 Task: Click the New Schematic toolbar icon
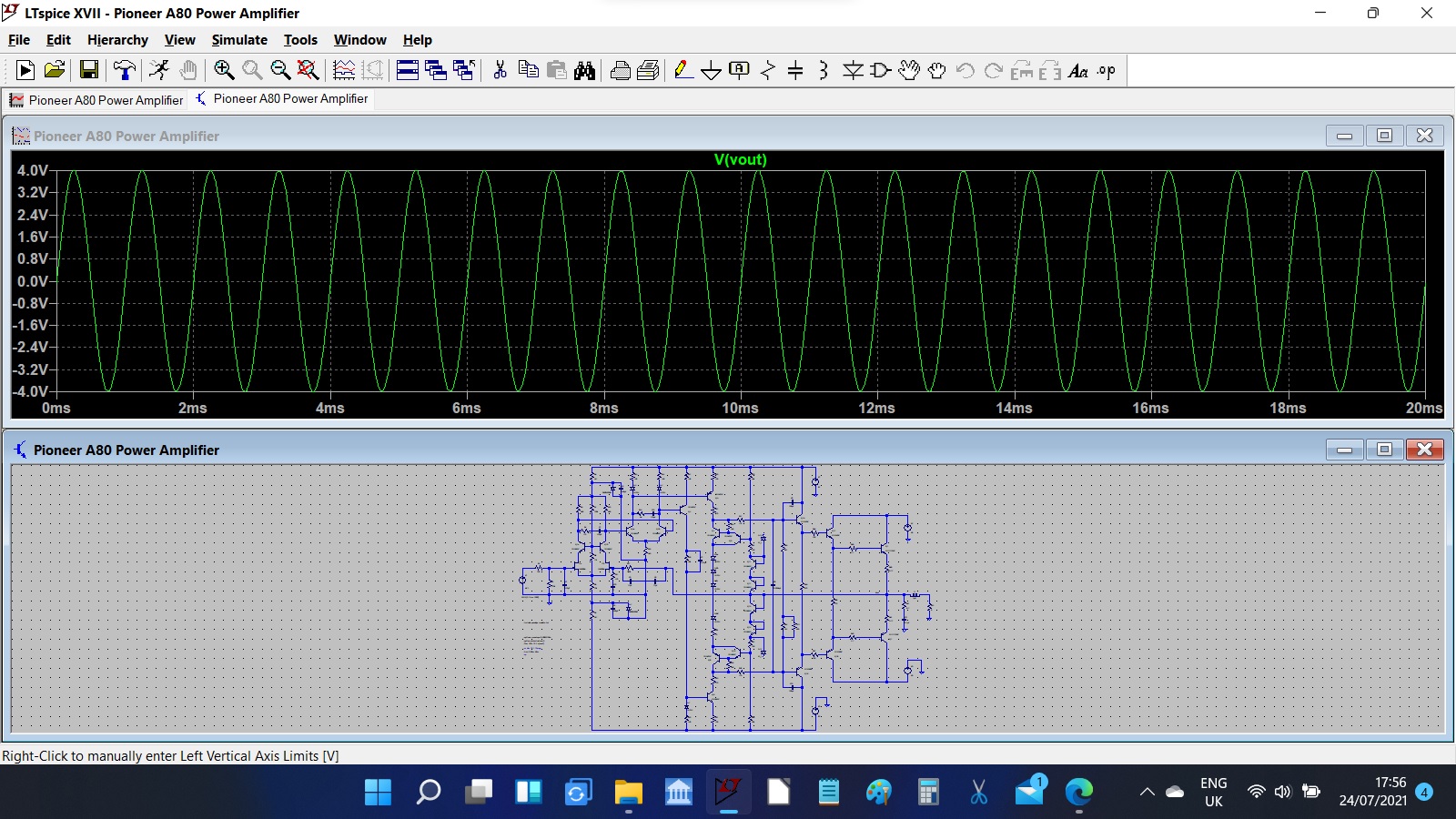(x=25, y=70)
